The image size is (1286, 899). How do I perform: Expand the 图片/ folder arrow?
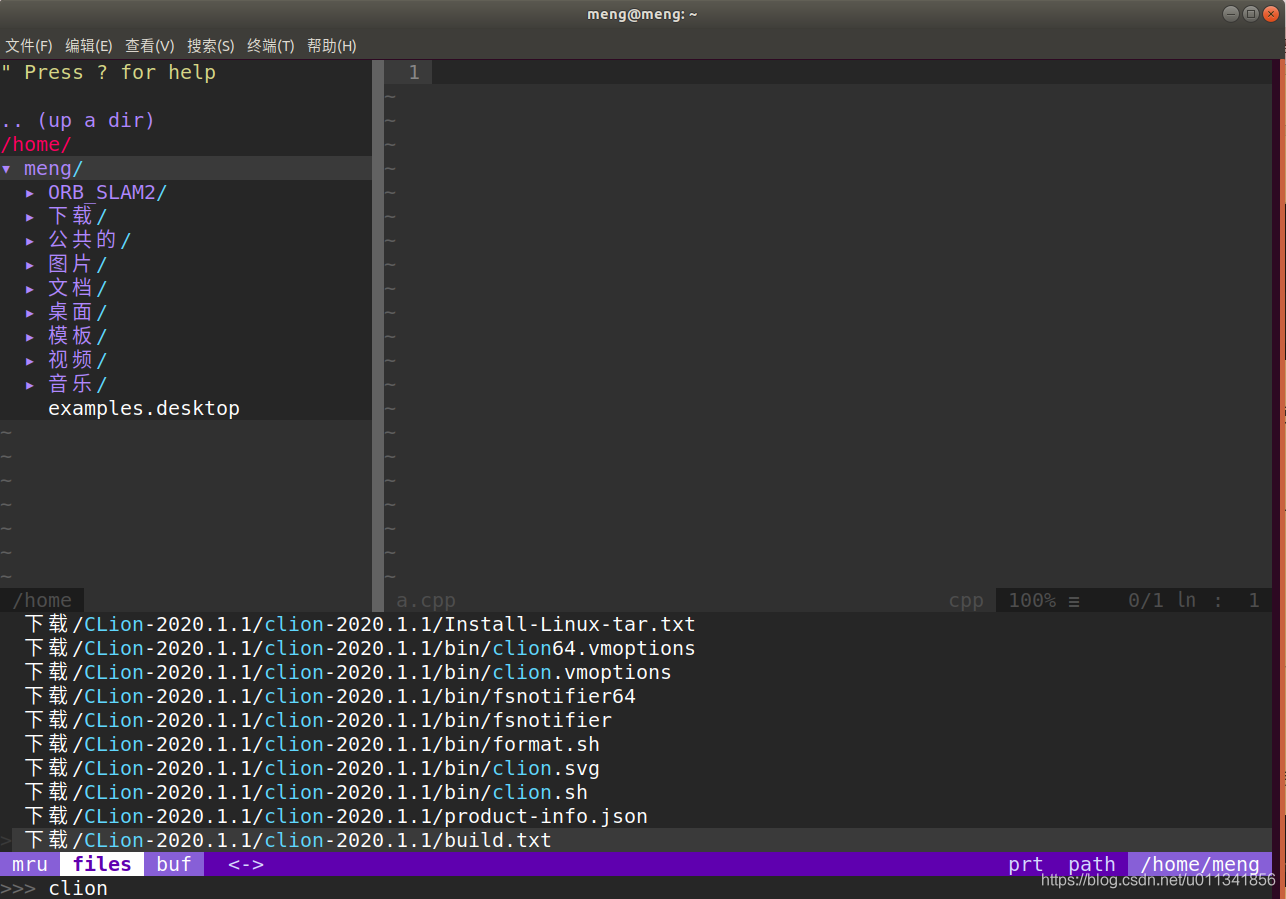tap(30, 264)
